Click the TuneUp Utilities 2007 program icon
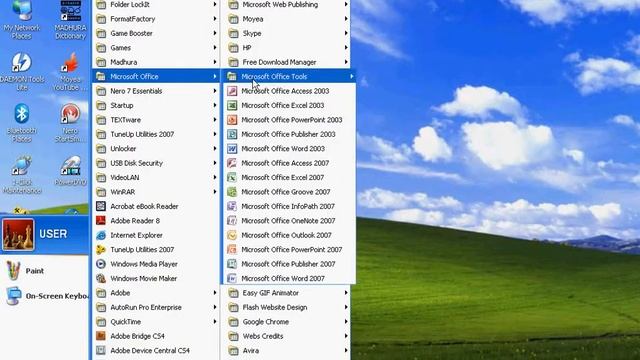Image resolution: width=640 pixels, height=360 pixels. point(101,249)
